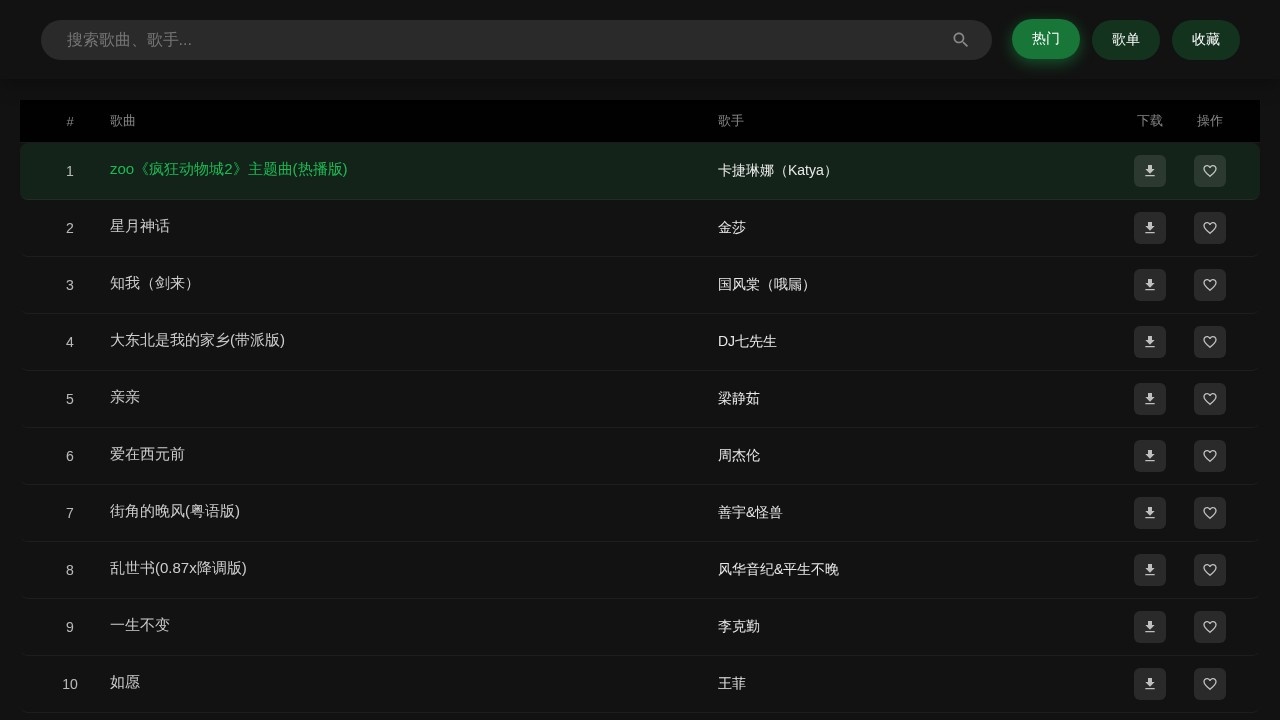
Task: Toggle the heart icon for 周杰伦's 爱在西元前
Action: [x=1210, y=456]
